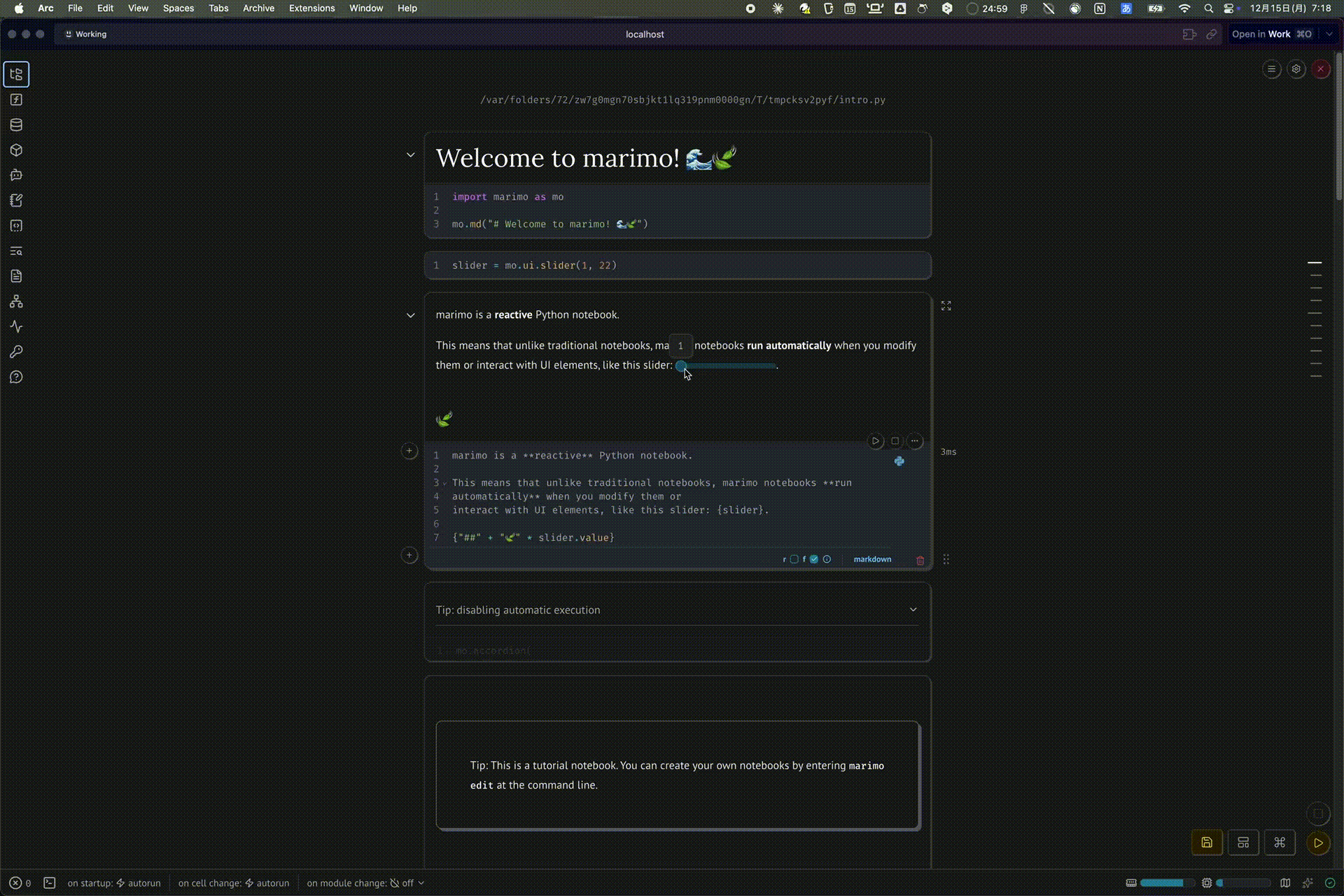Open the dependency graph sidebar icon
This screenshot has width=1344, height=896.
click(16, 302)
